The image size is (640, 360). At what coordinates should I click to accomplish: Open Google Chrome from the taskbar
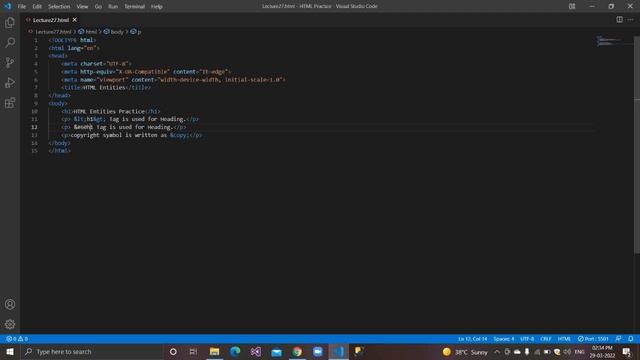tap(297, 351)
